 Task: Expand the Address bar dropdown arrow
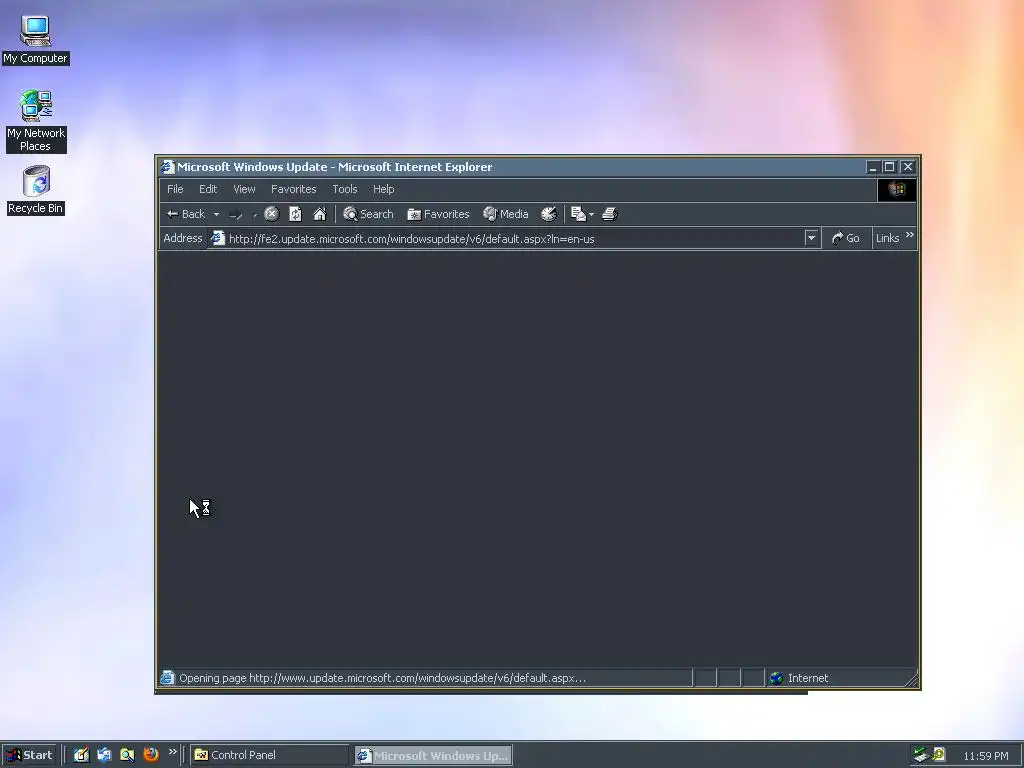click(811, 238)
